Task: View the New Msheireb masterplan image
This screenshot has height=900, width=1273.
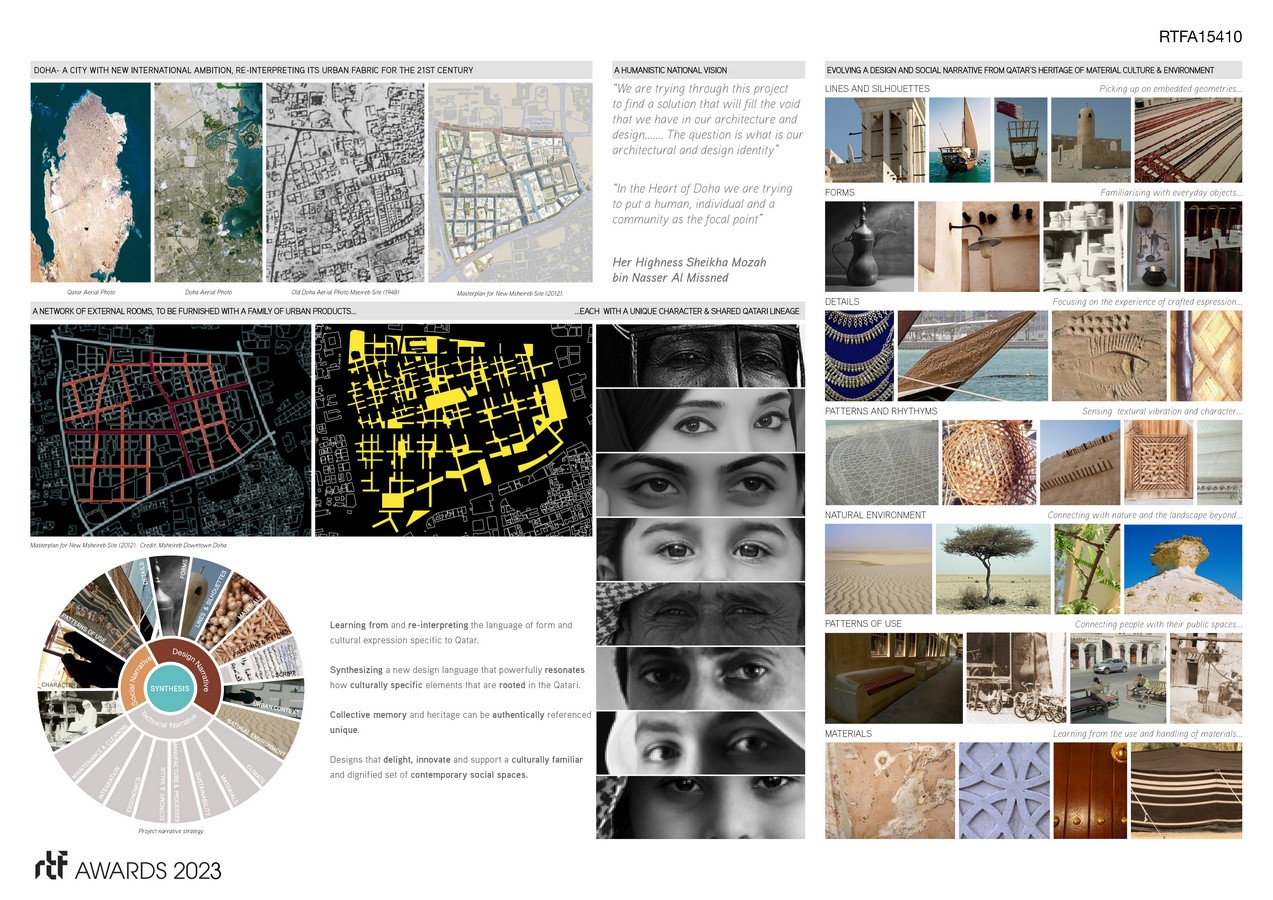Action: (x=510, y=182)
